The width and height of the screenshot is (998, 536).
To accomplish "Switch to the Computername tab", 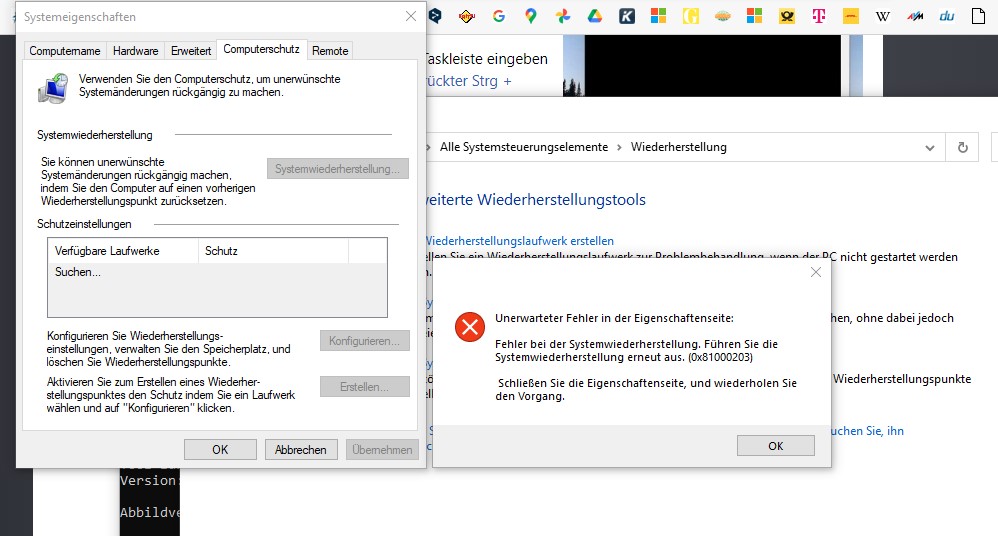I will click(x=65, y=51).
